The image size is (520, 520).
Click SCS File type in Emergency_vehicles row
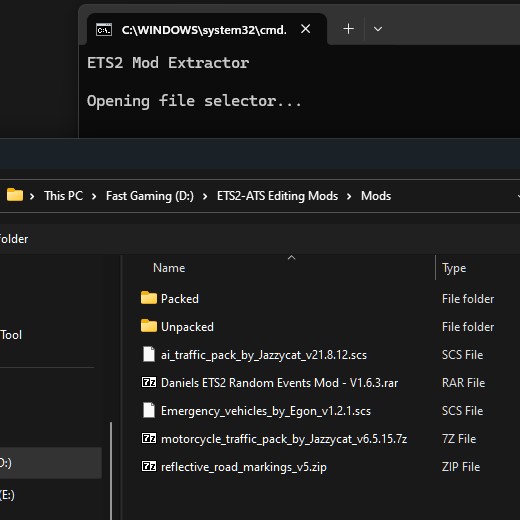point(462,411)
